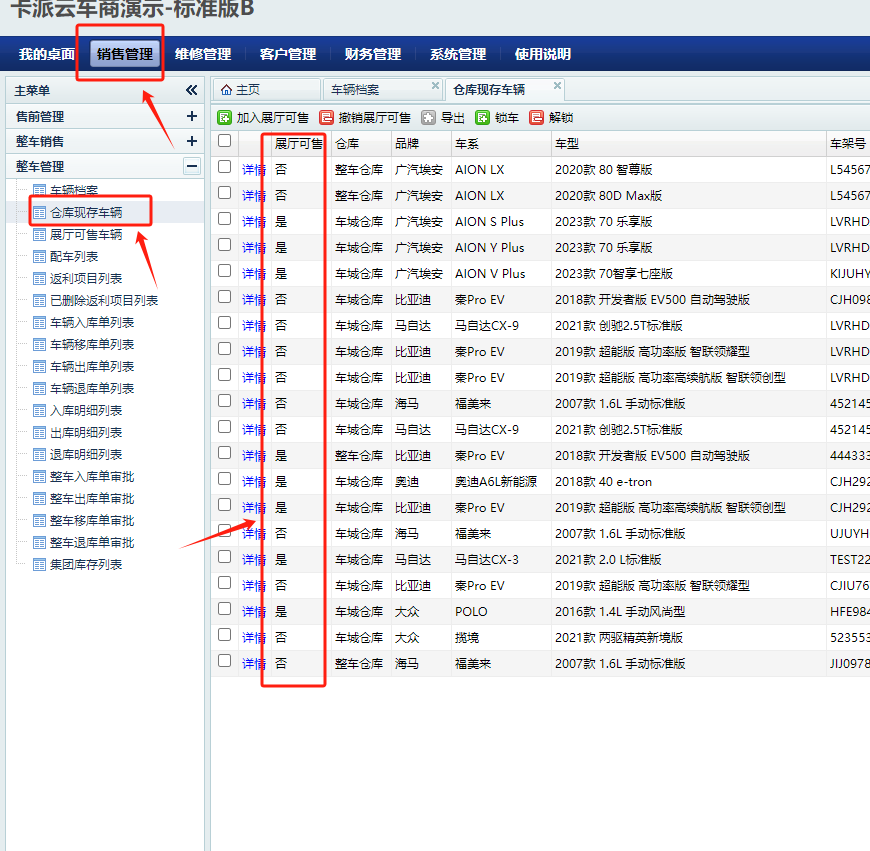Click the 导出 export icon

429,117
